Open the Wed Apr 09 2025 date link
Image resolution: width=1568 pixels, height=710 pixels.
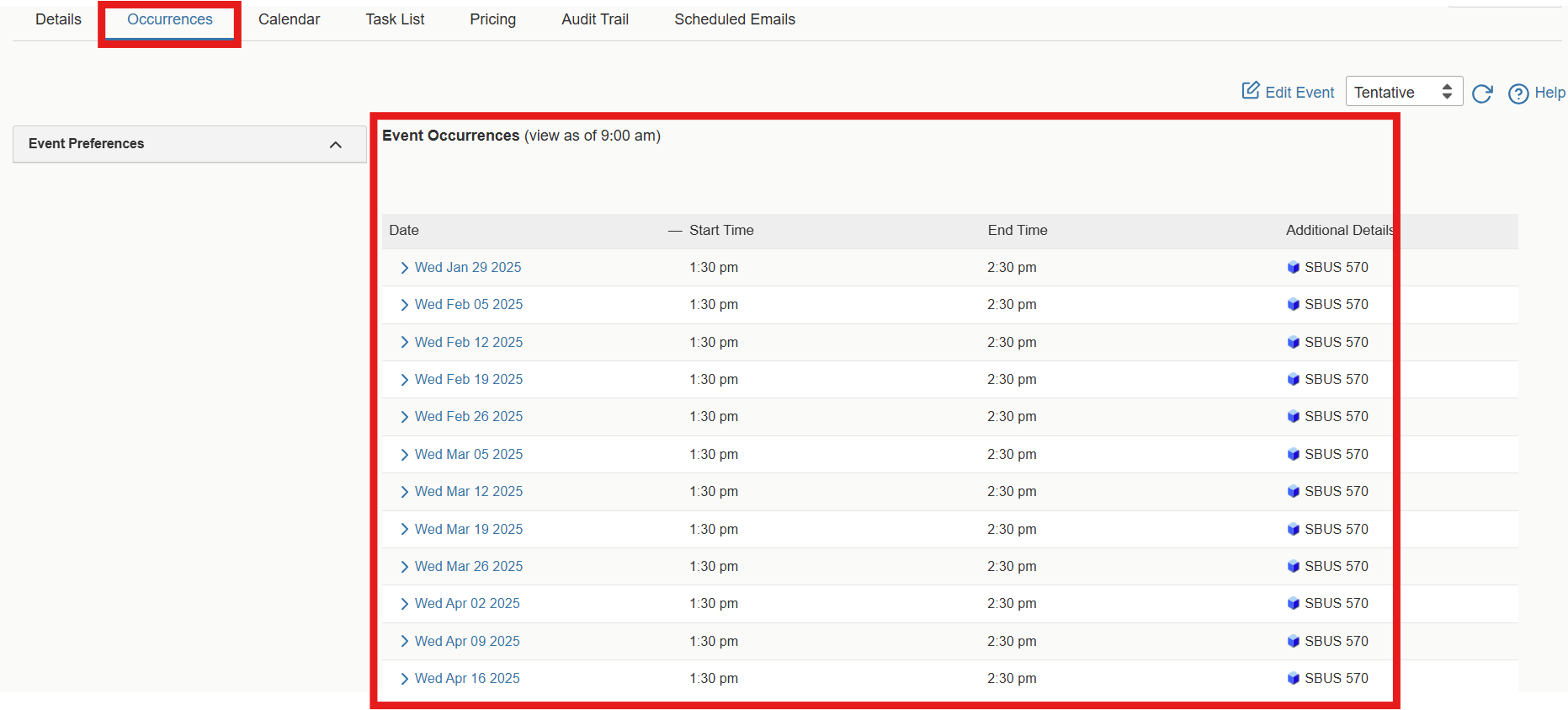coord(467,642)
